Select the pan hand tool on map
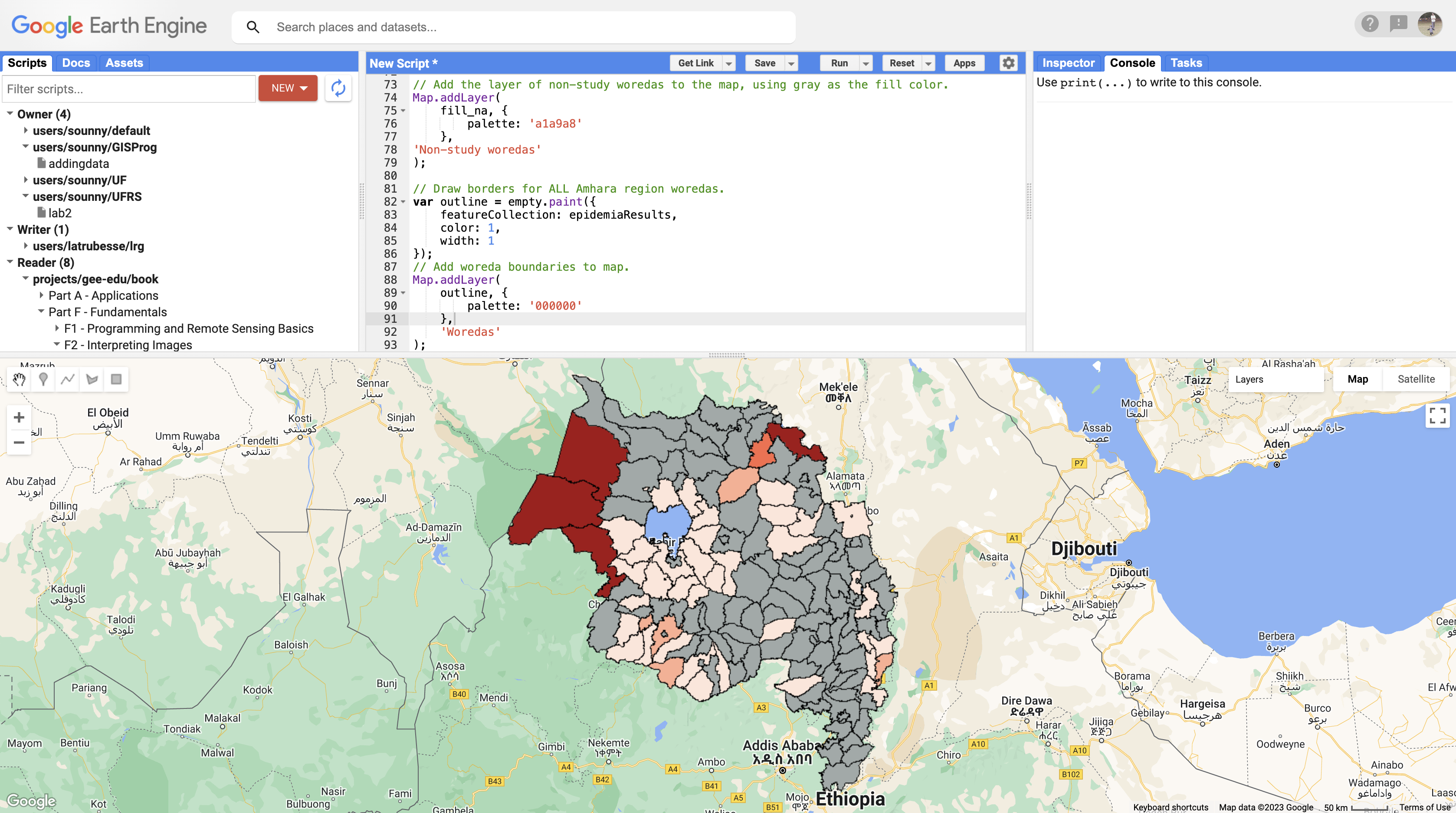The height and width of the screenshot is (813, 1456). 19,379
